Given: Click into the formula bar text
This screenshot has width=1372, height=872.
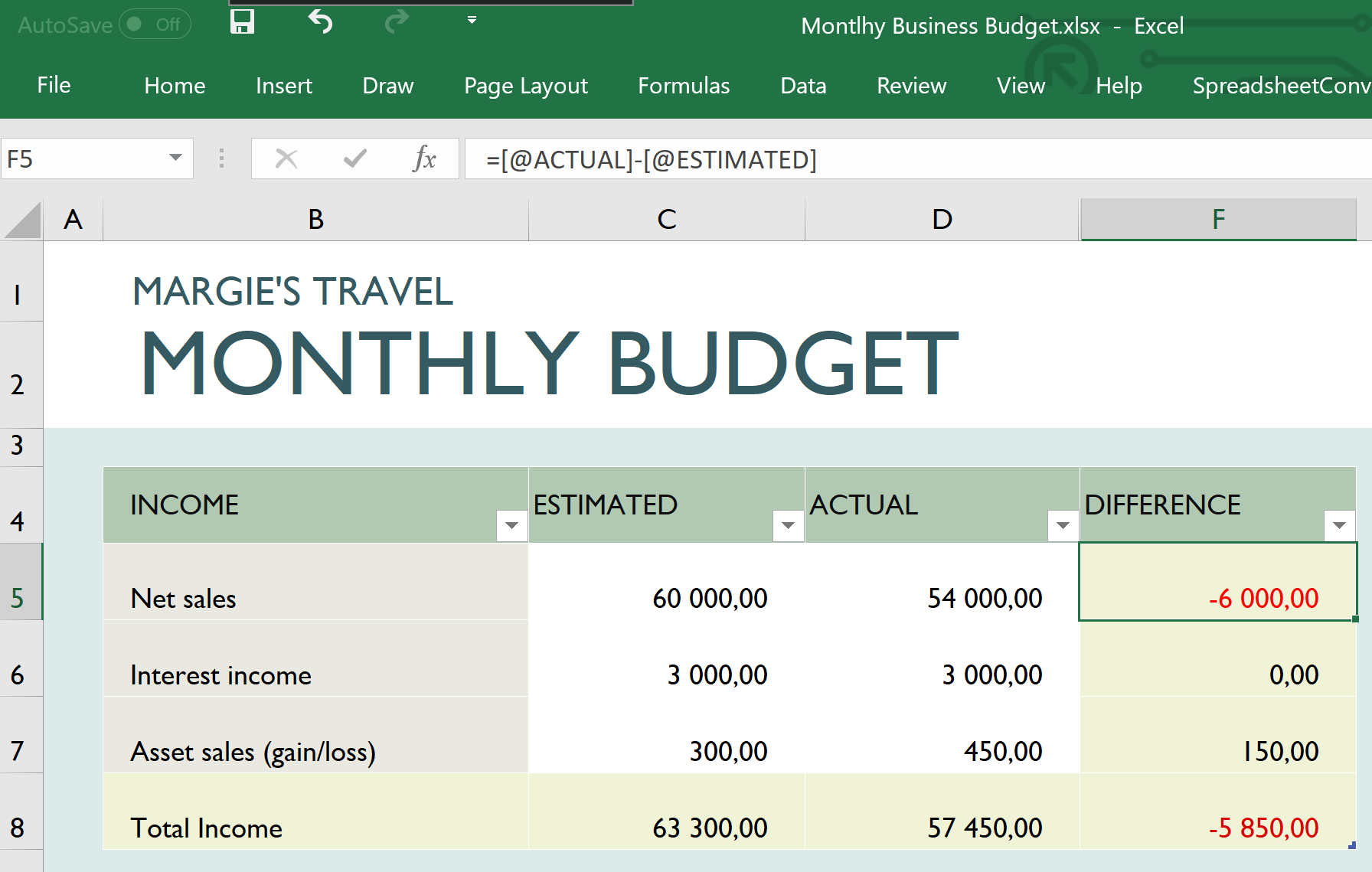Looking at the screenshot, I should pos(917,159).
